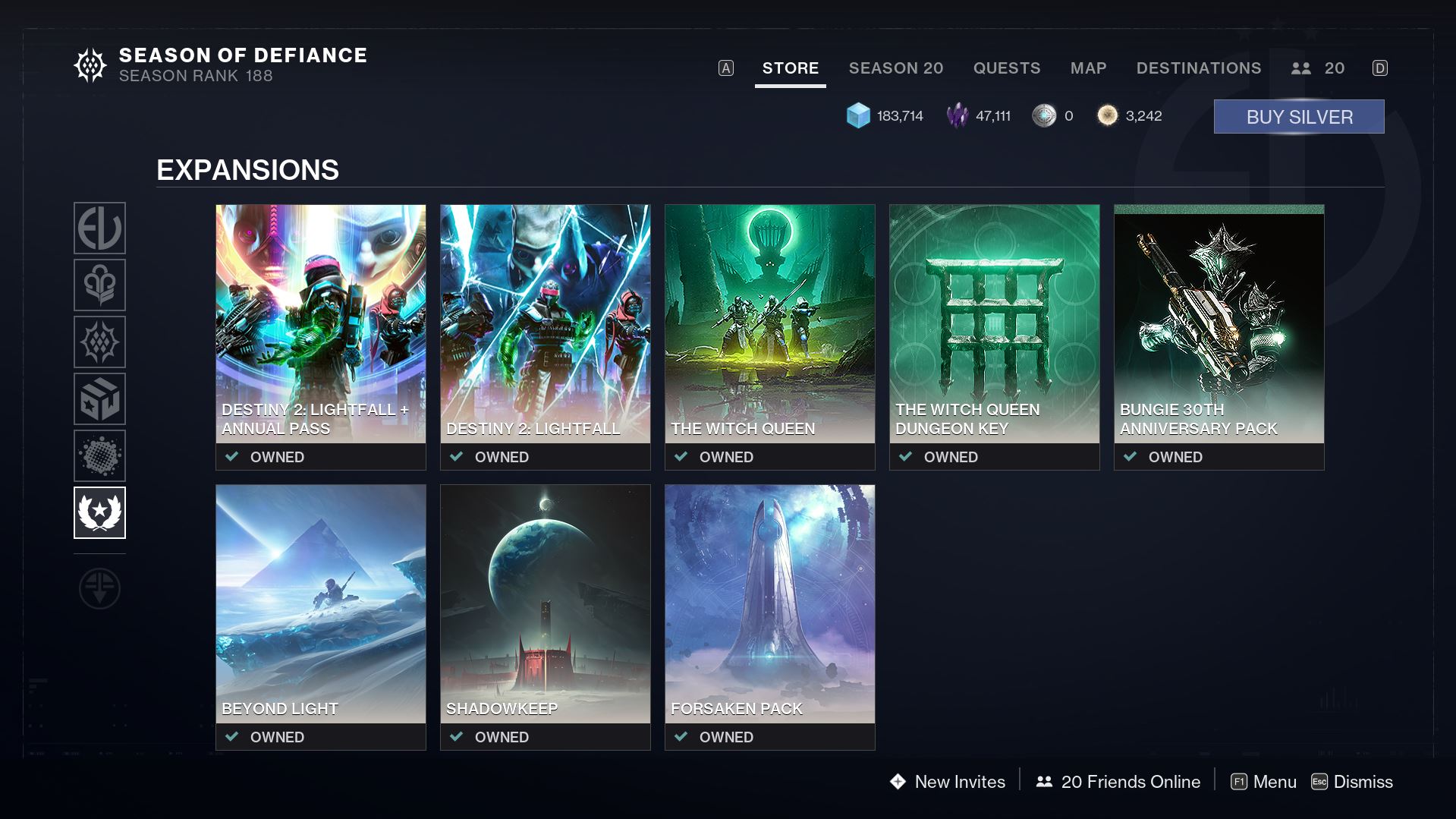The height and width of the screenshot is (819, 1456).
Task: Click the D key next-tab icon
Action: click(x=1380, y=68)
